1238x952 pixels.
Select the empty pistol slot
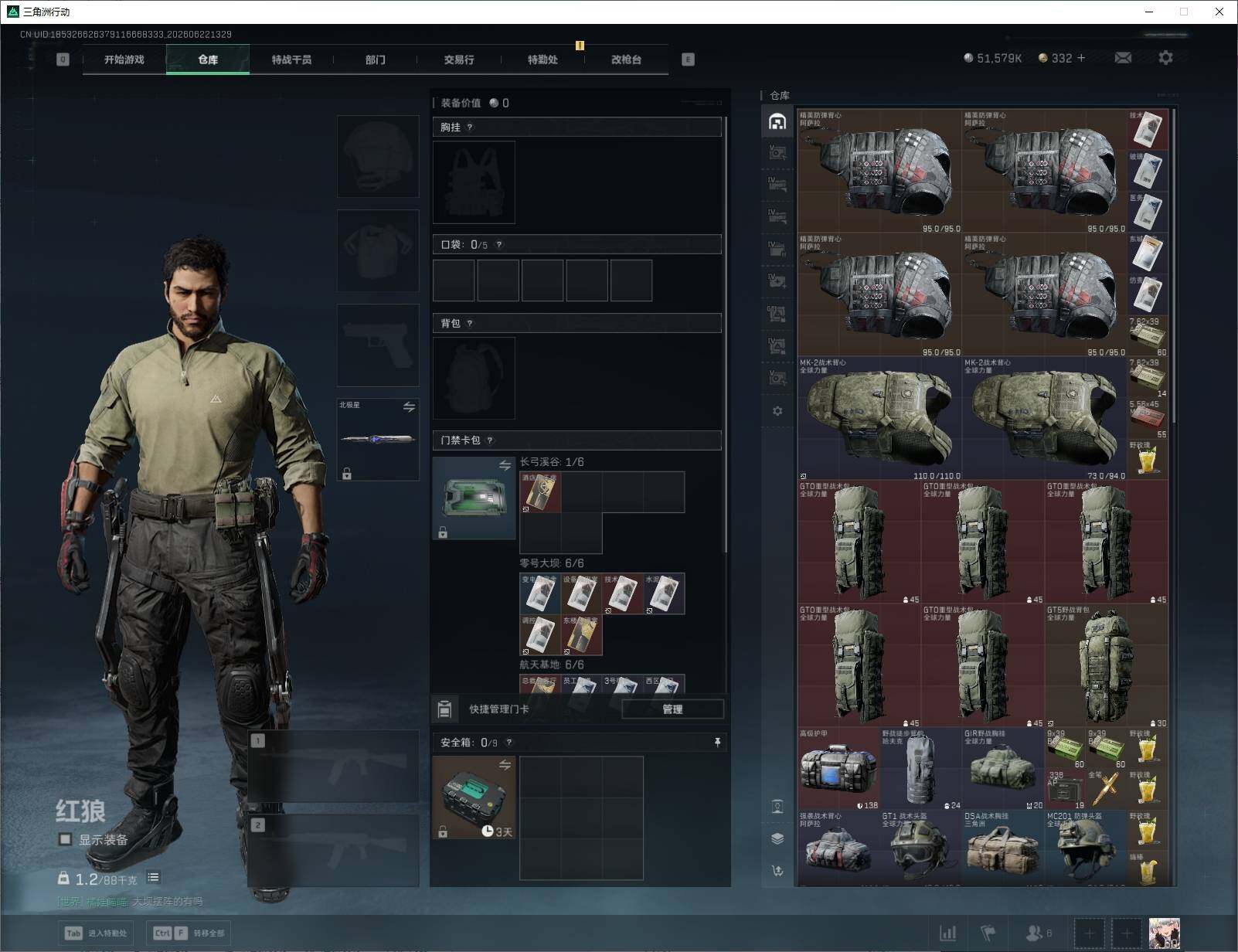(x=378, y=345)
